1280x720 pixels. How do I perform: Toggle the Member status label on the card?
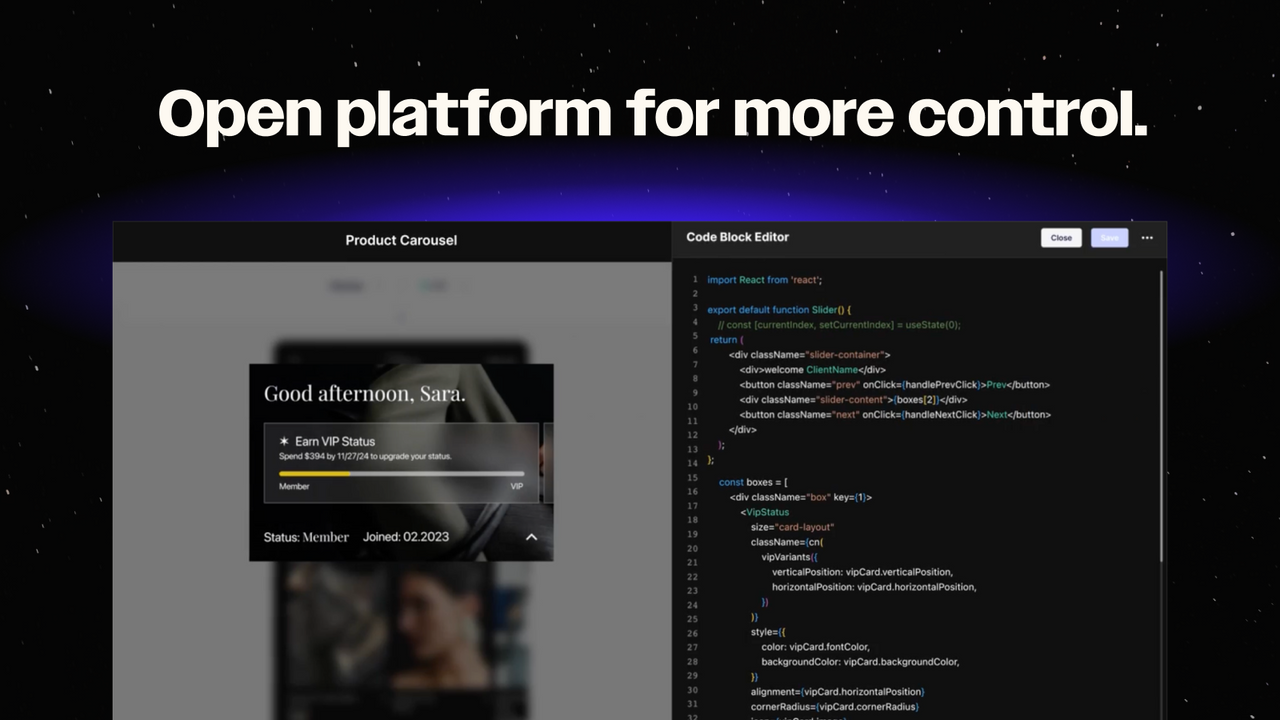(289, 486)
